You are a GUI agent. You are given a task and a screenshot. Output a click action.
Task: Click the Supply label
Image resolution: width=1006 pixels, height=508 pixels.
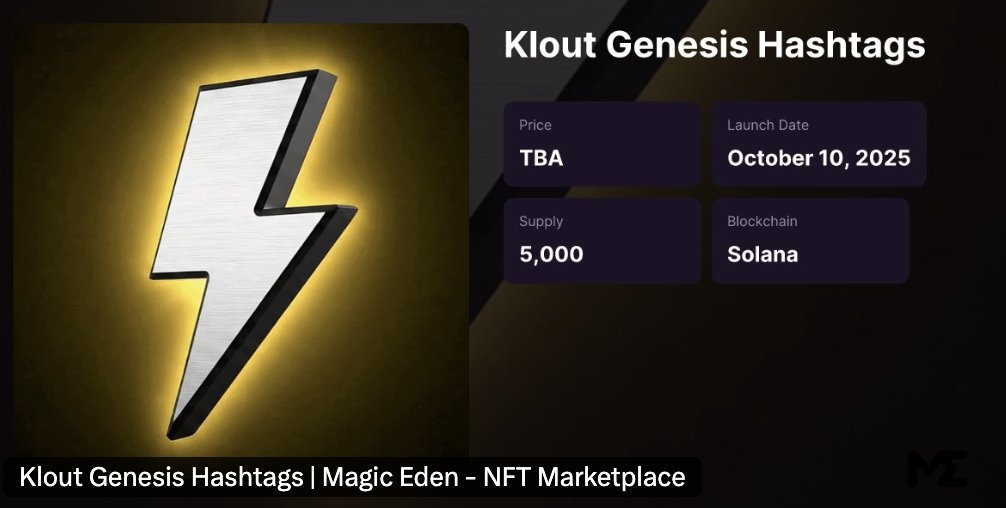pyautogui.click(x=541, y=221)
